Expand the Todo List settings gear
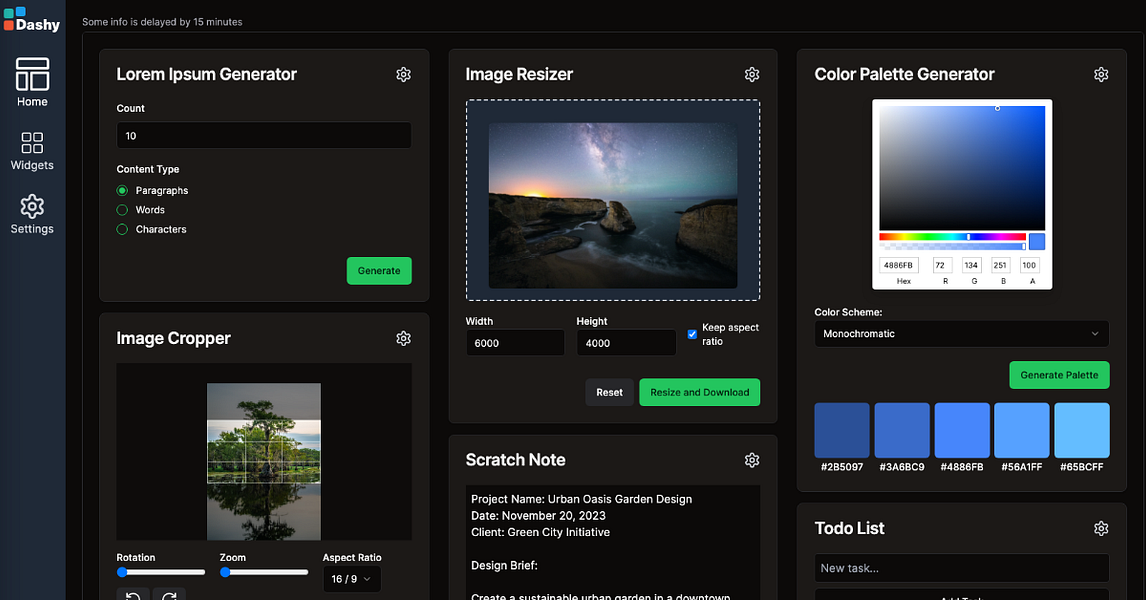1146x600 pixels. [x=1101, y=528]
